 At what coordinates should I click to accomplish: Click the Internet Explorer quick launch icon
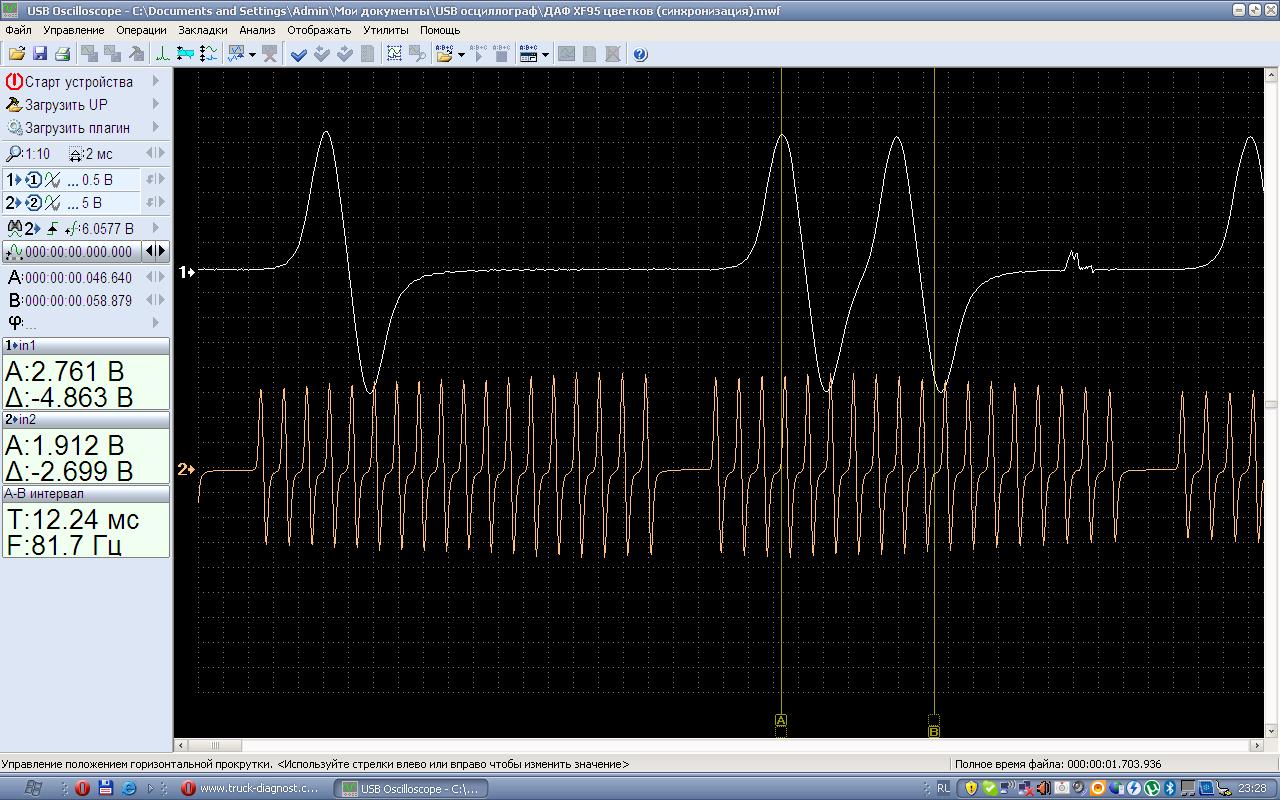click(x=129, y=788)
